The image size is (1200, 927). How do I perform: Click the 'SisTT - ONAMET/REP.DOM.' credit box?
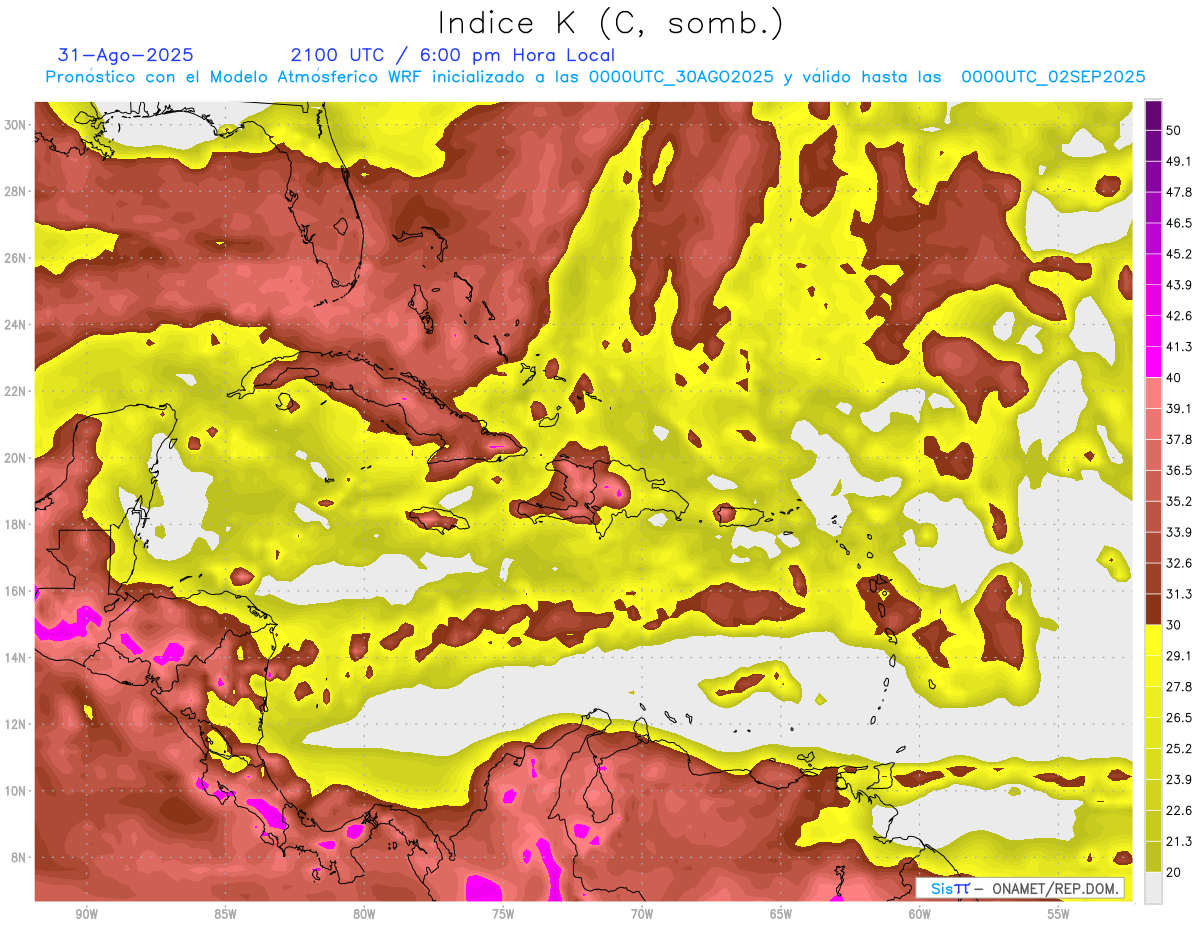point(1020,888)
